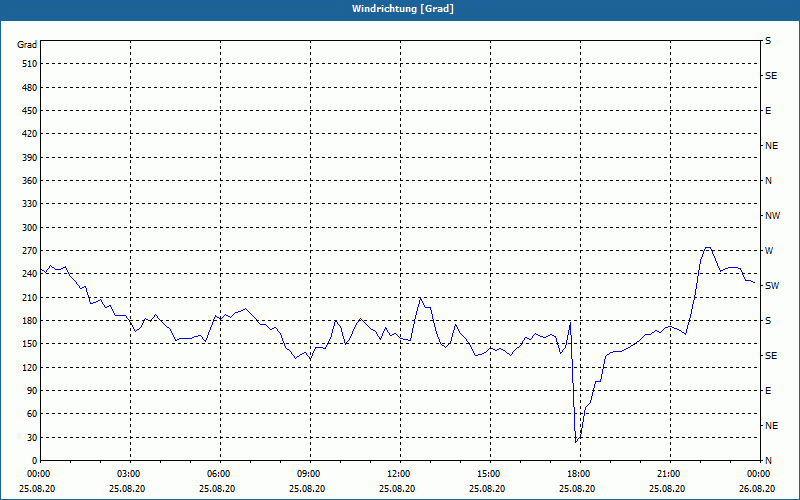The width and height of the screenshot is (800, 500).
Task: Click the 18:00 time label
Action: [x=577, y=474]
